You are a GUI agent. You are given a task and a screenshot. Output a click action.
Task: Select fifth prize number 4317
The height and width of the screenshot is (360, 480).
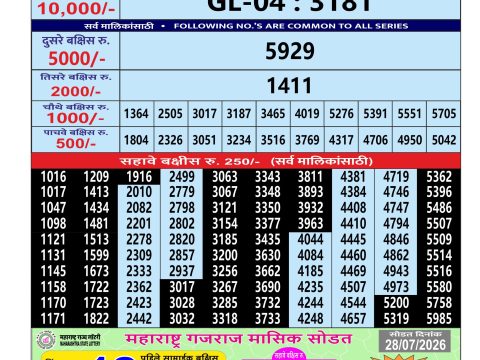coord(341,140)
